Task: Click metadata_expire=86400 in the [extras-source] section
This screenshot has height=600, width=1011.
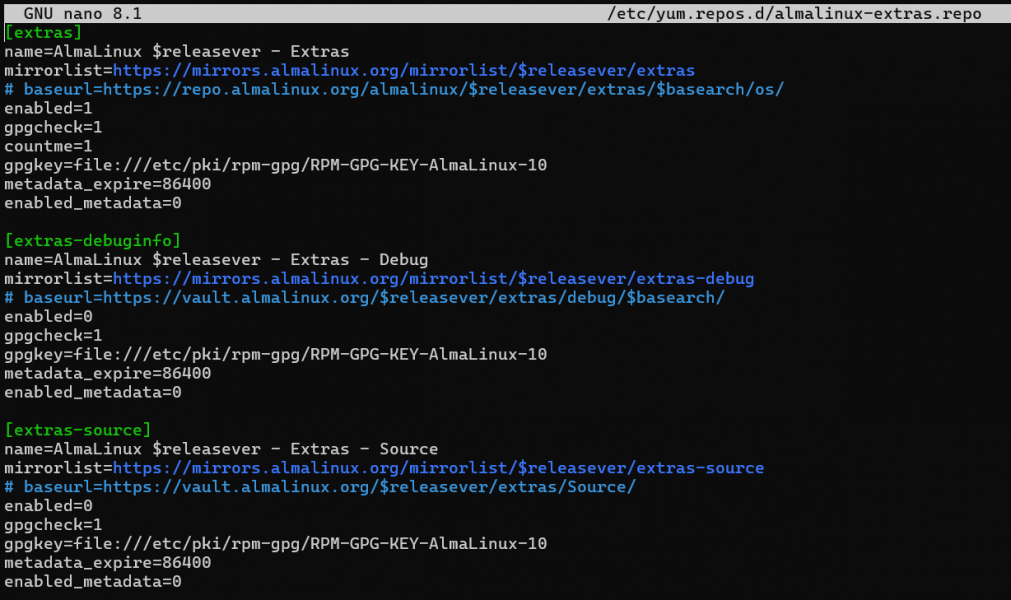Action: coord(108,563)
